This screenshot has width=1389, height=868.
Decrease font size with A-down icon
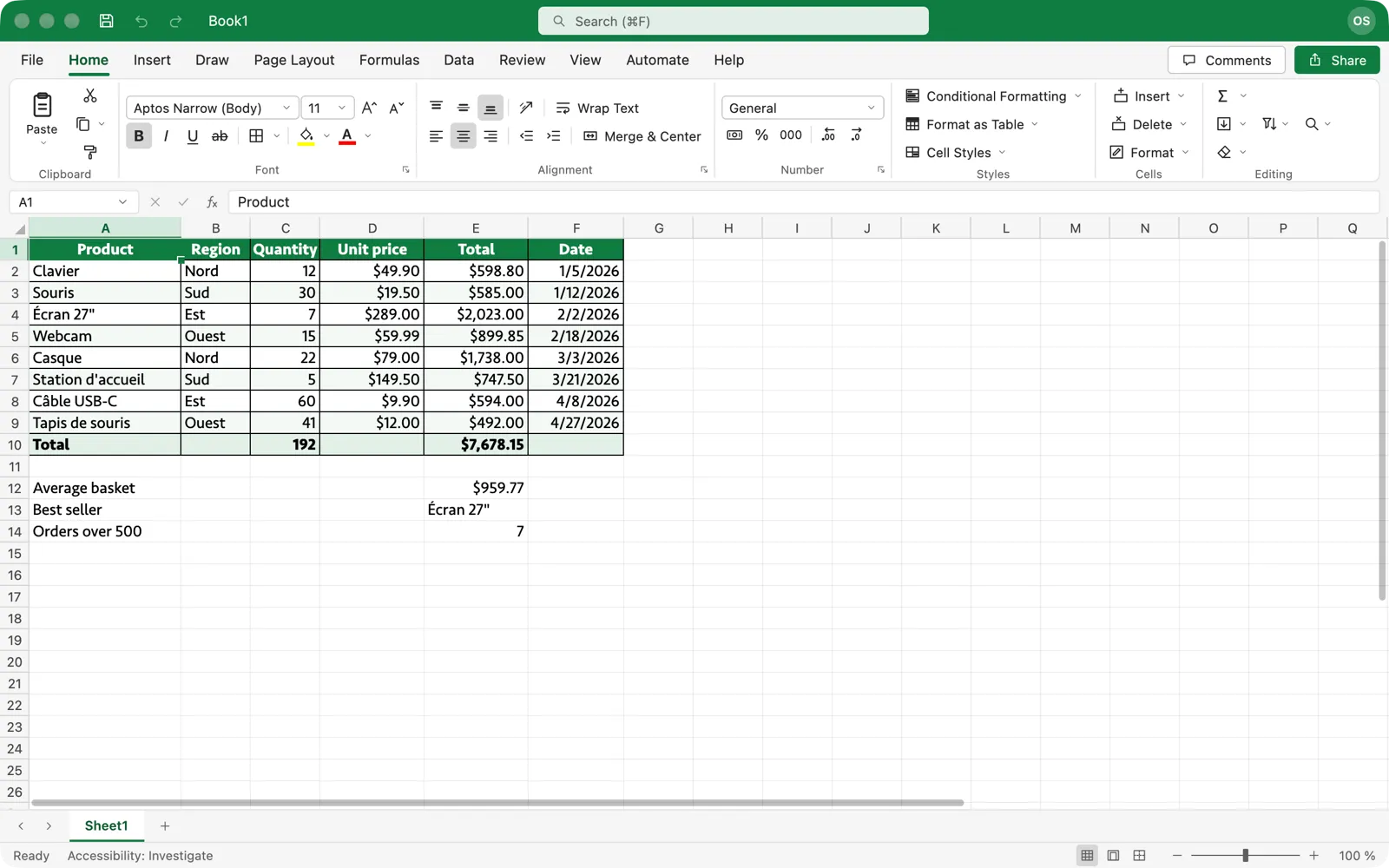pos(397,108)
